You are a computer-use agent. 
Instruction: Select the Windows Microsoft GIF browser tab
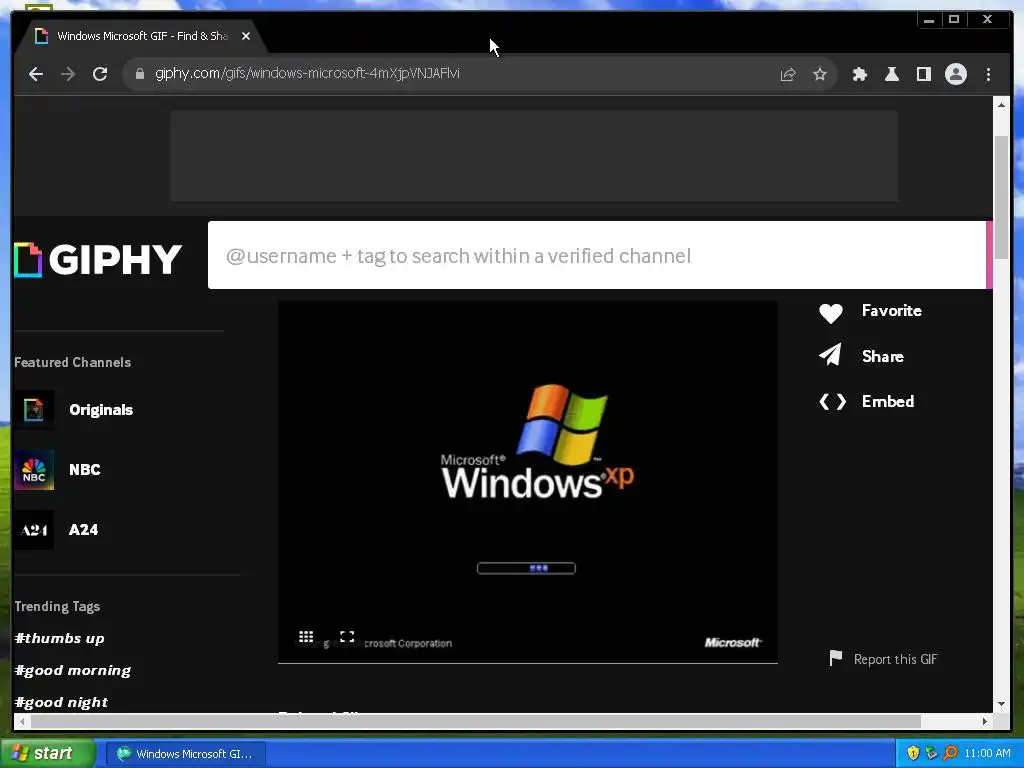tap(142, 36)
